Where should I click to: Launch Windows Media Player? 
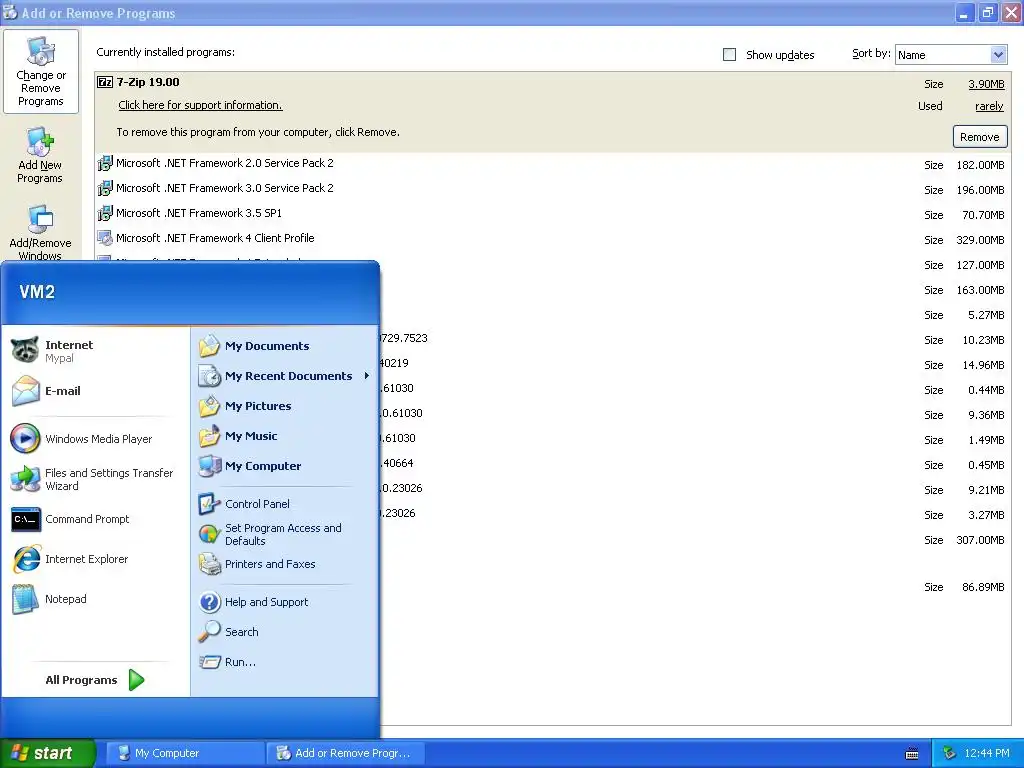(x=95, y=439)
